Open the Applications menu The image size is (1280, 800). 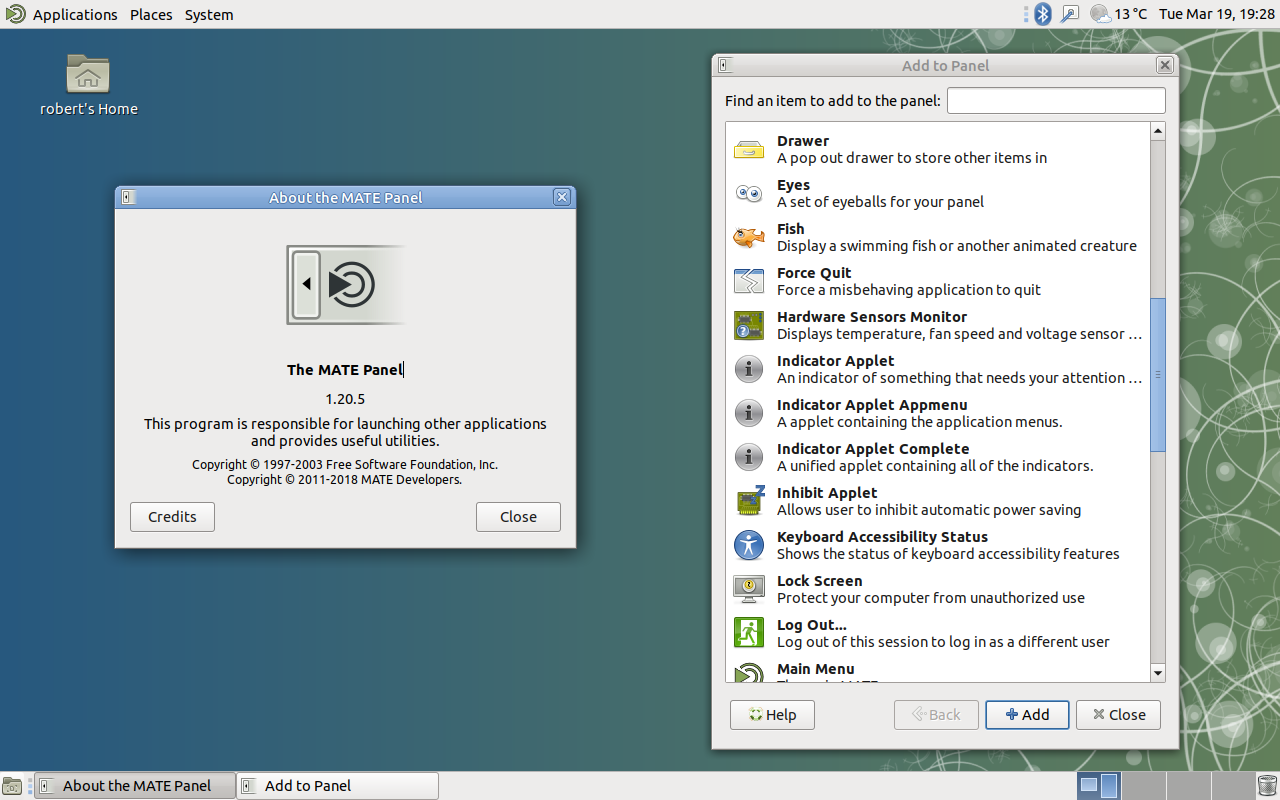tap(75, 14)
